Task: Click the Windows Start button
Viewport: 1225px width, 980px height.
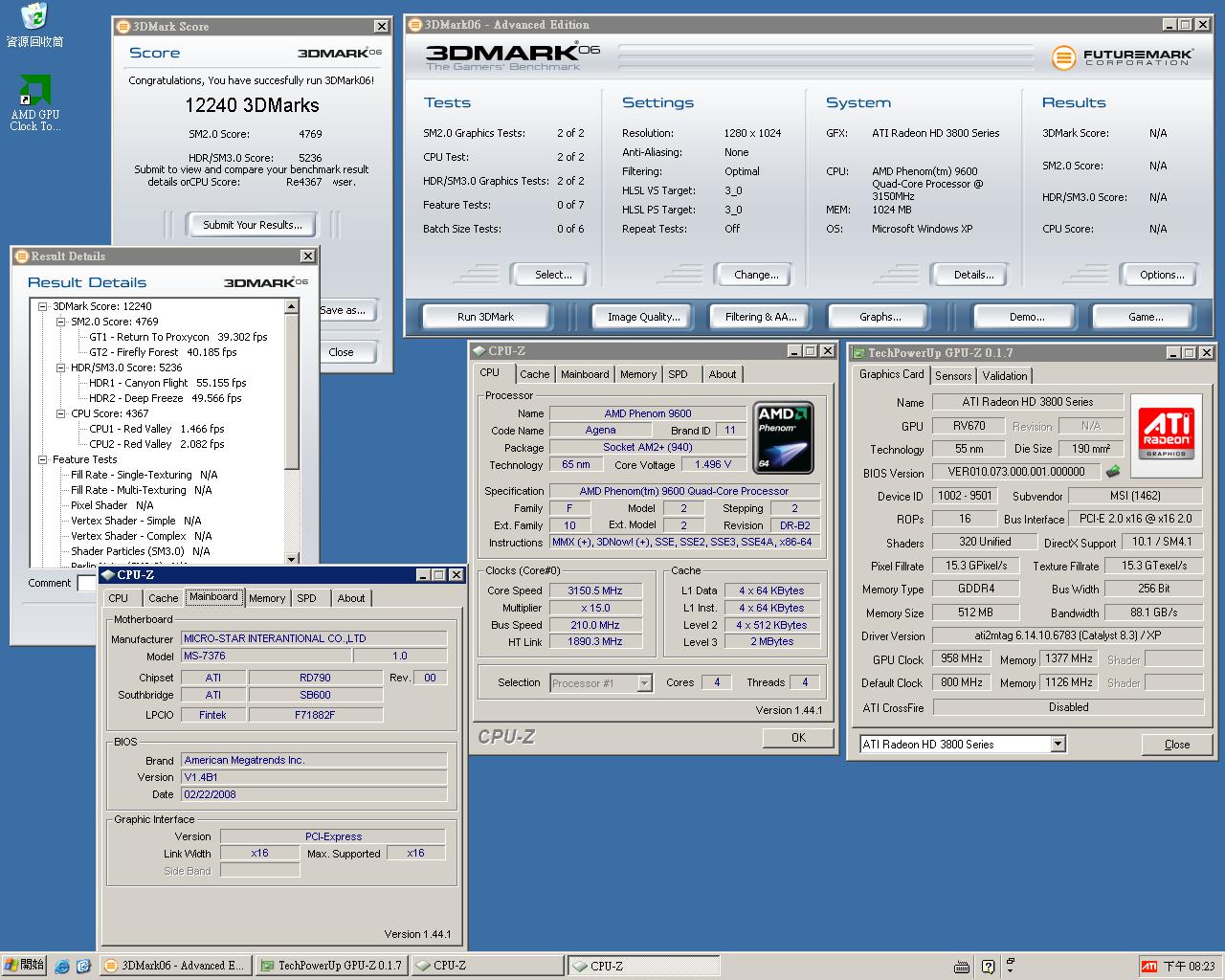Action: 24,966
